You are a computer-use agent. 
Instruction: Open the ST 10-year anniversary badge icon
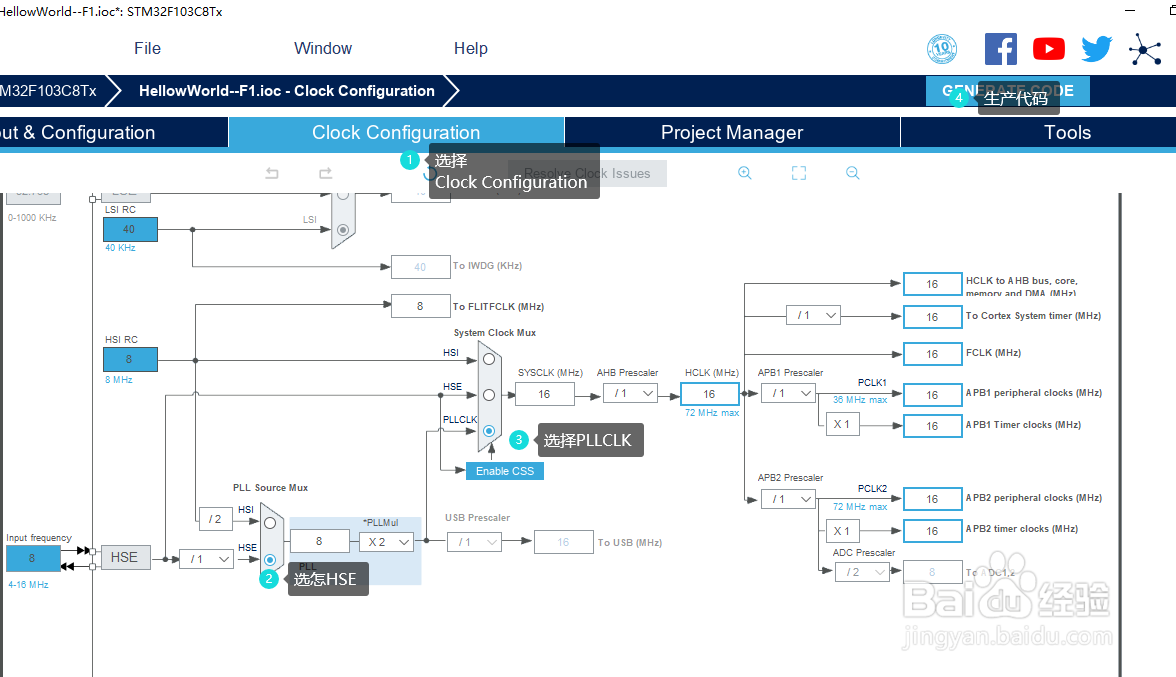(x=942, y=49)
